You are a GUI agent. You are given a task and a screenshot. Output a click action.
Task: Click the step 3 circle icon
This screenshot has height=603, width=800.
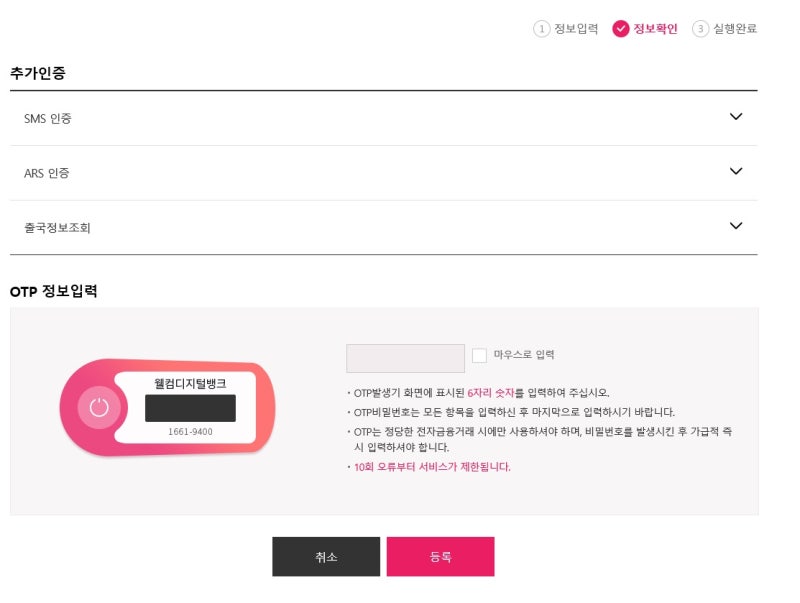[x=701, y=29]
